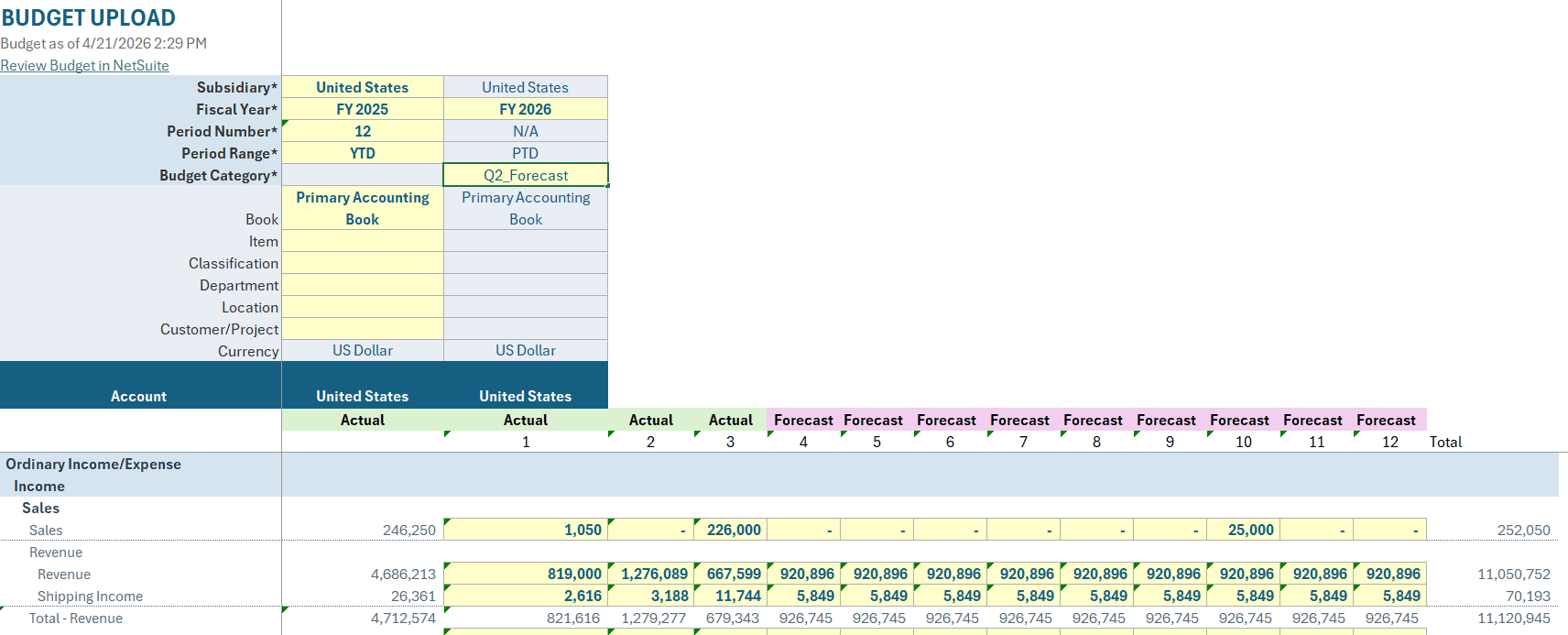This screenshot has width=1568, height=635.
Task: Click the Sales FY 2025 actual 246,250
Action: 409,530
